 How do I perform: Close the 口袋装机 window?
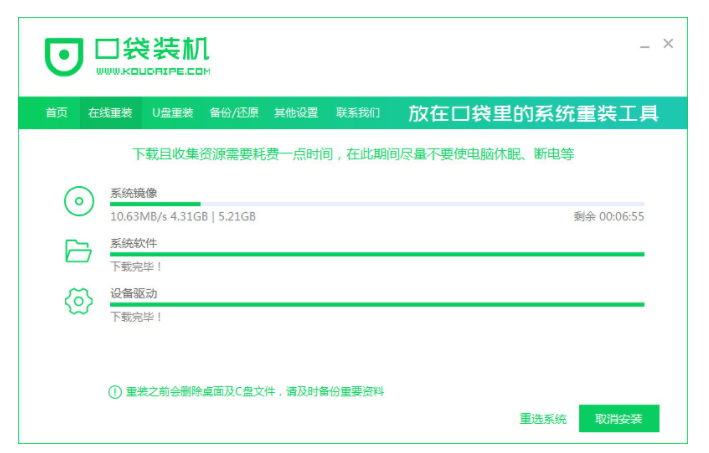pos(668,44)
